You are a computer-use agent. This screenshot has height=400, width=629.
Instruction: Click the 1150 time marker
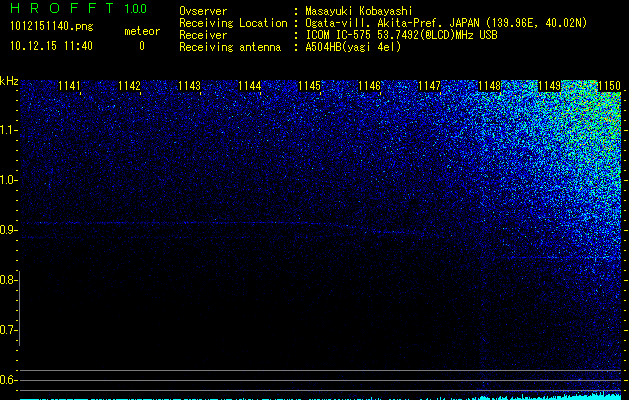point(609,86)
